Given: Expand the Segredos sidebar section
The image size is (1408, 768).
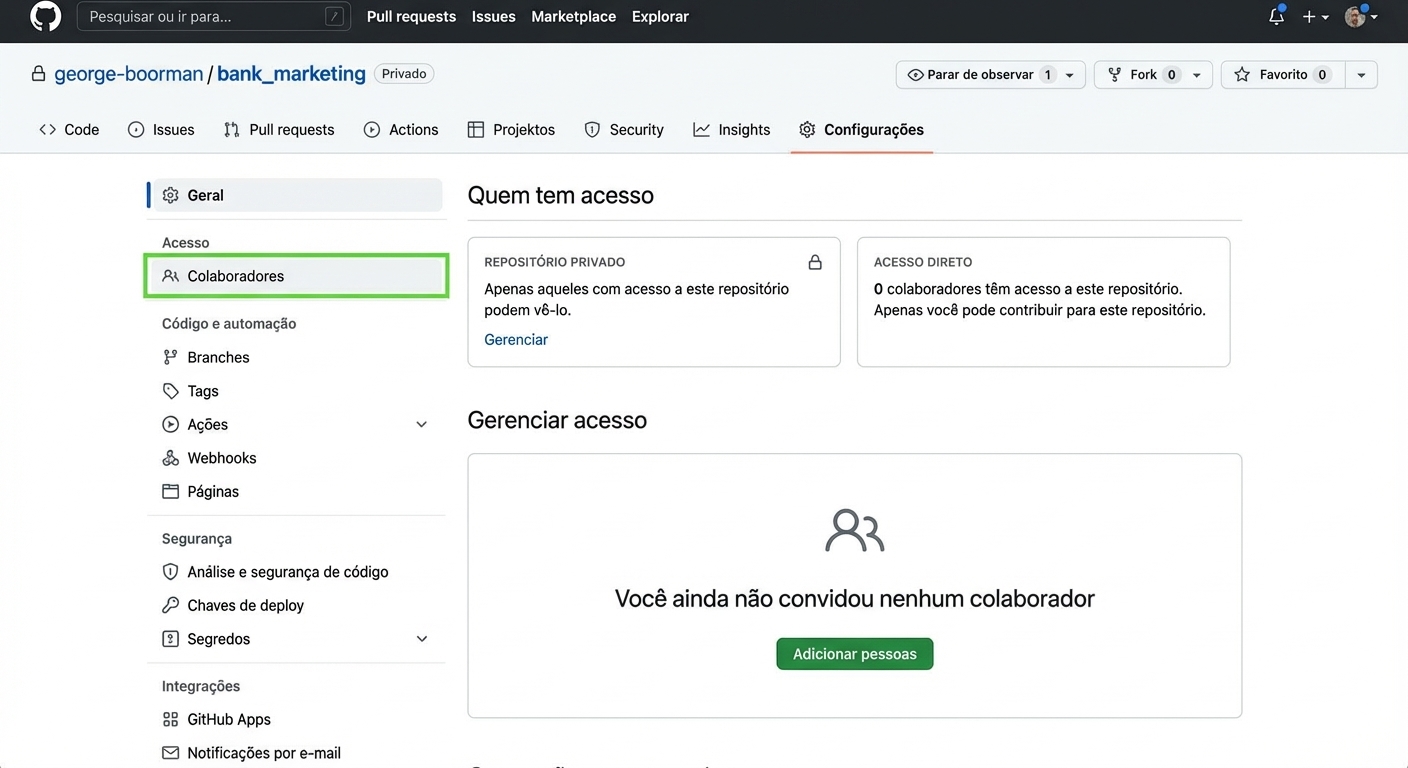Looking at the screenshot, I should tap(421, 638).
